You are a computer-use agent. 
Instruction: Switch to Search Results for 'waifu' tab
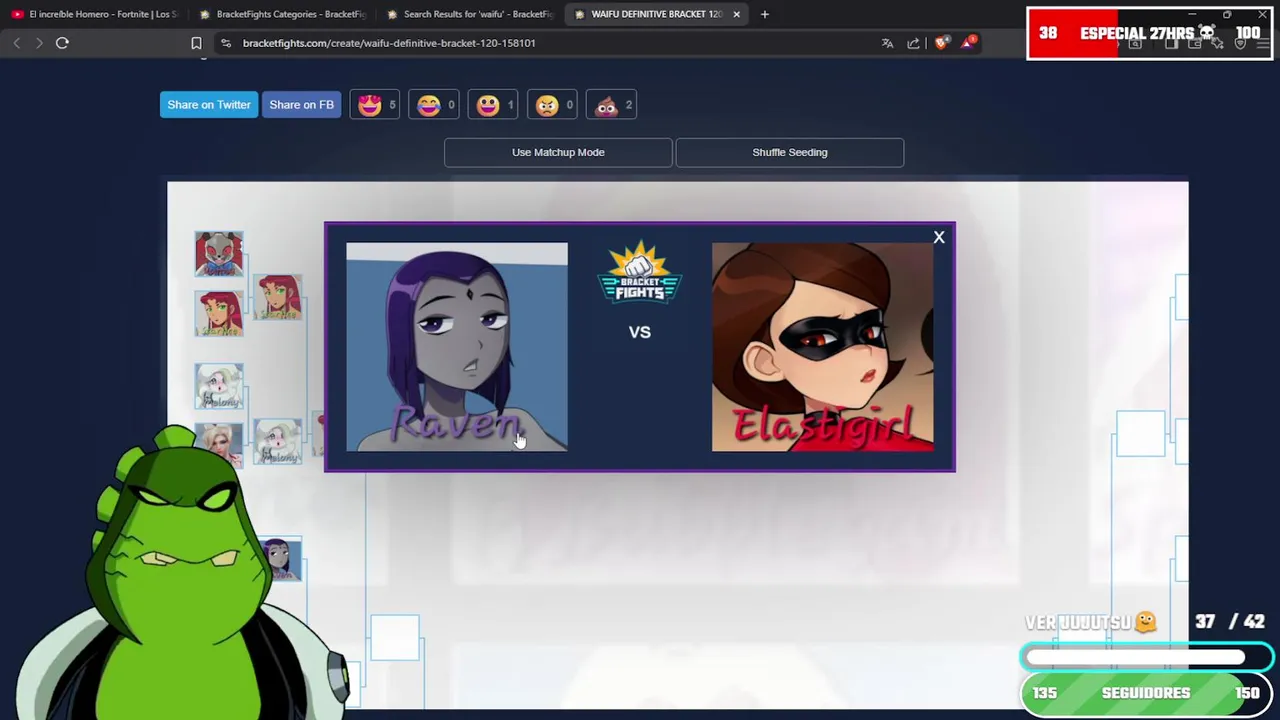(470, 14)
